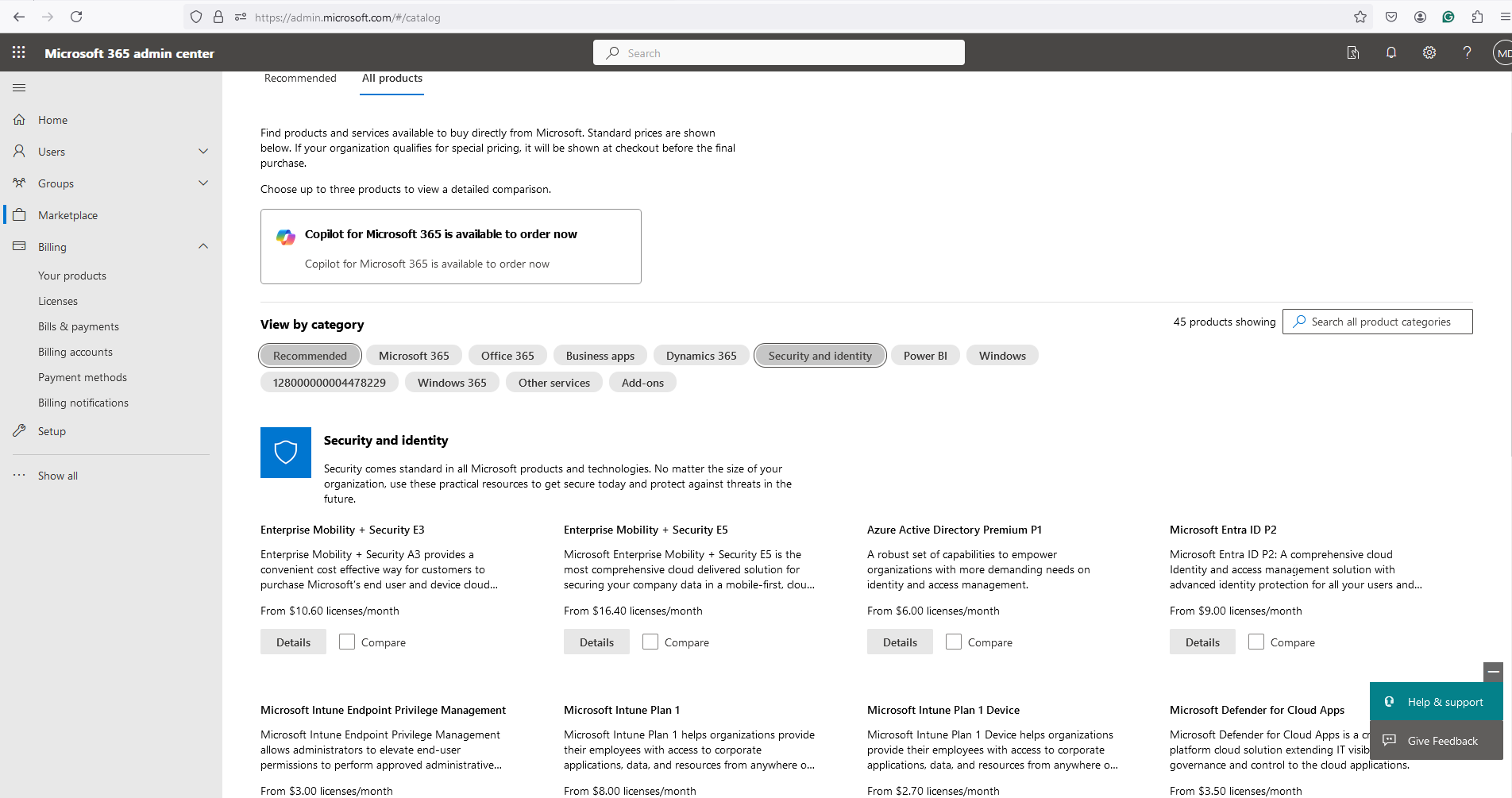
Task: Click the Setup wrench icon
Action: click(19, 430)
